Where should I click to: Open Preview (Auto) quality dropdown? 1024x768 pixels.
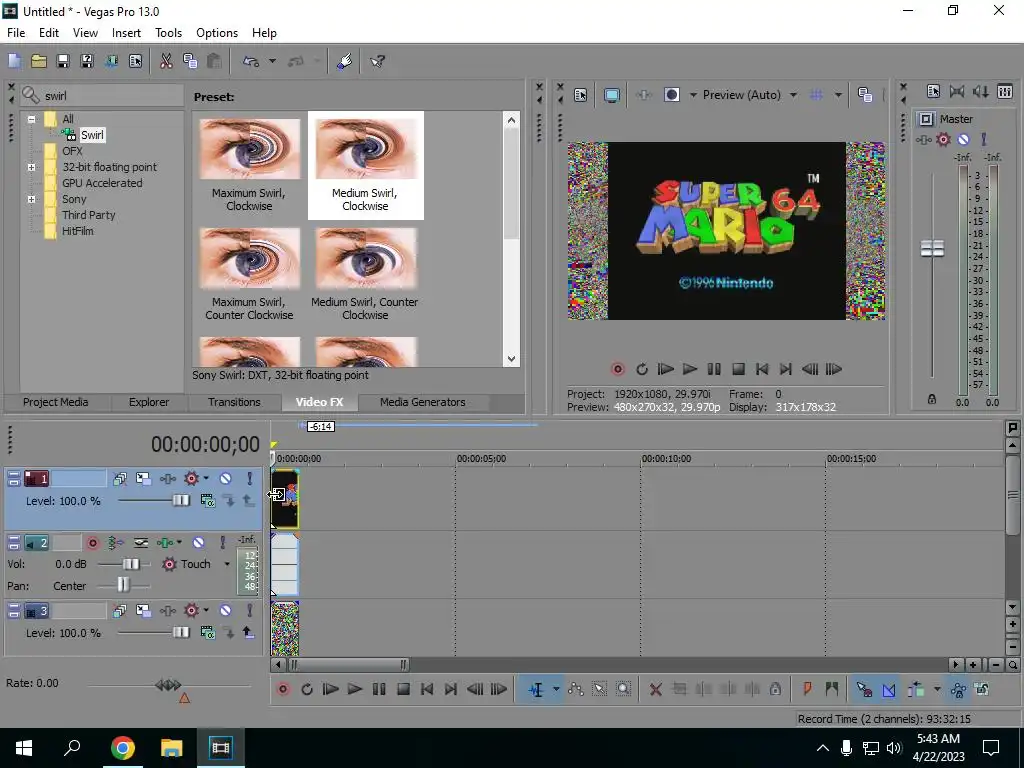[793, 95]
